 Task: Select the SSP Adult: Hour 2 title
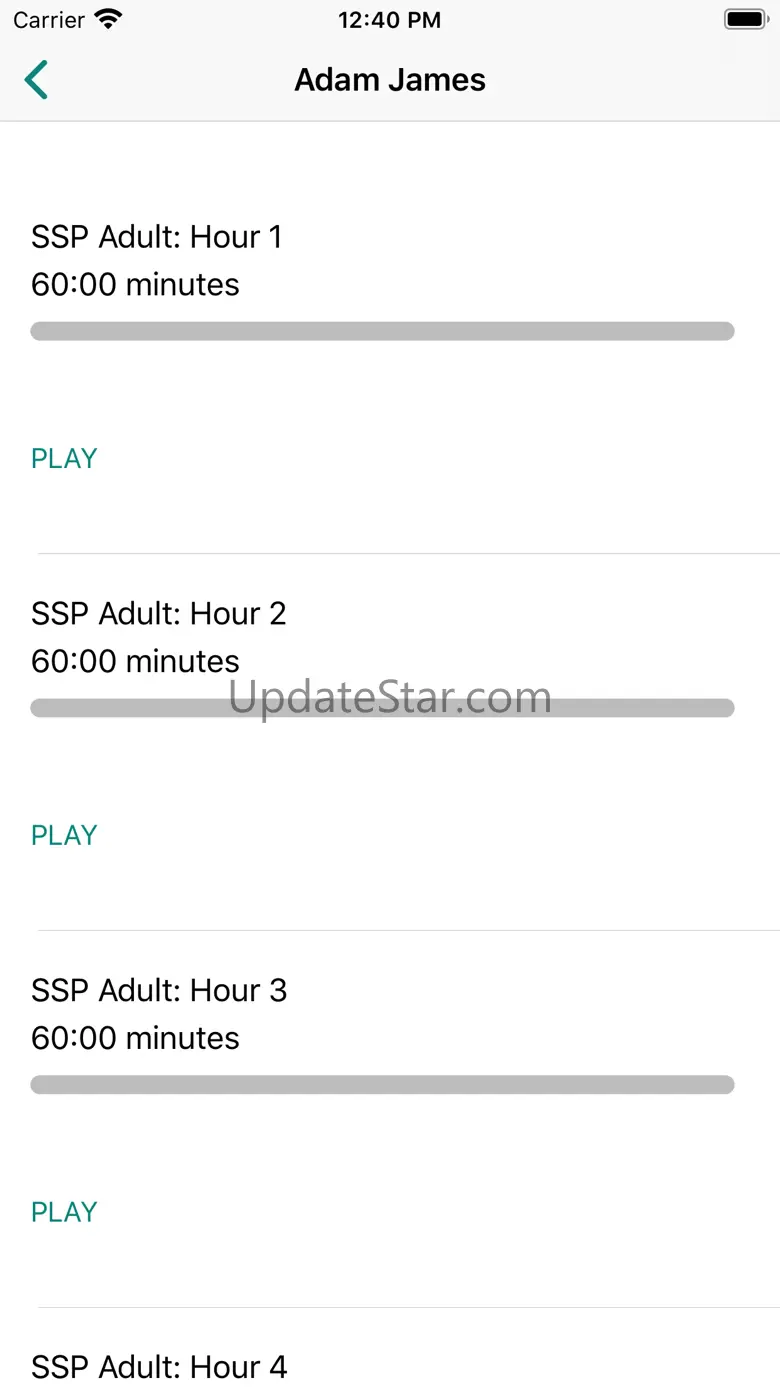[159, 614]
